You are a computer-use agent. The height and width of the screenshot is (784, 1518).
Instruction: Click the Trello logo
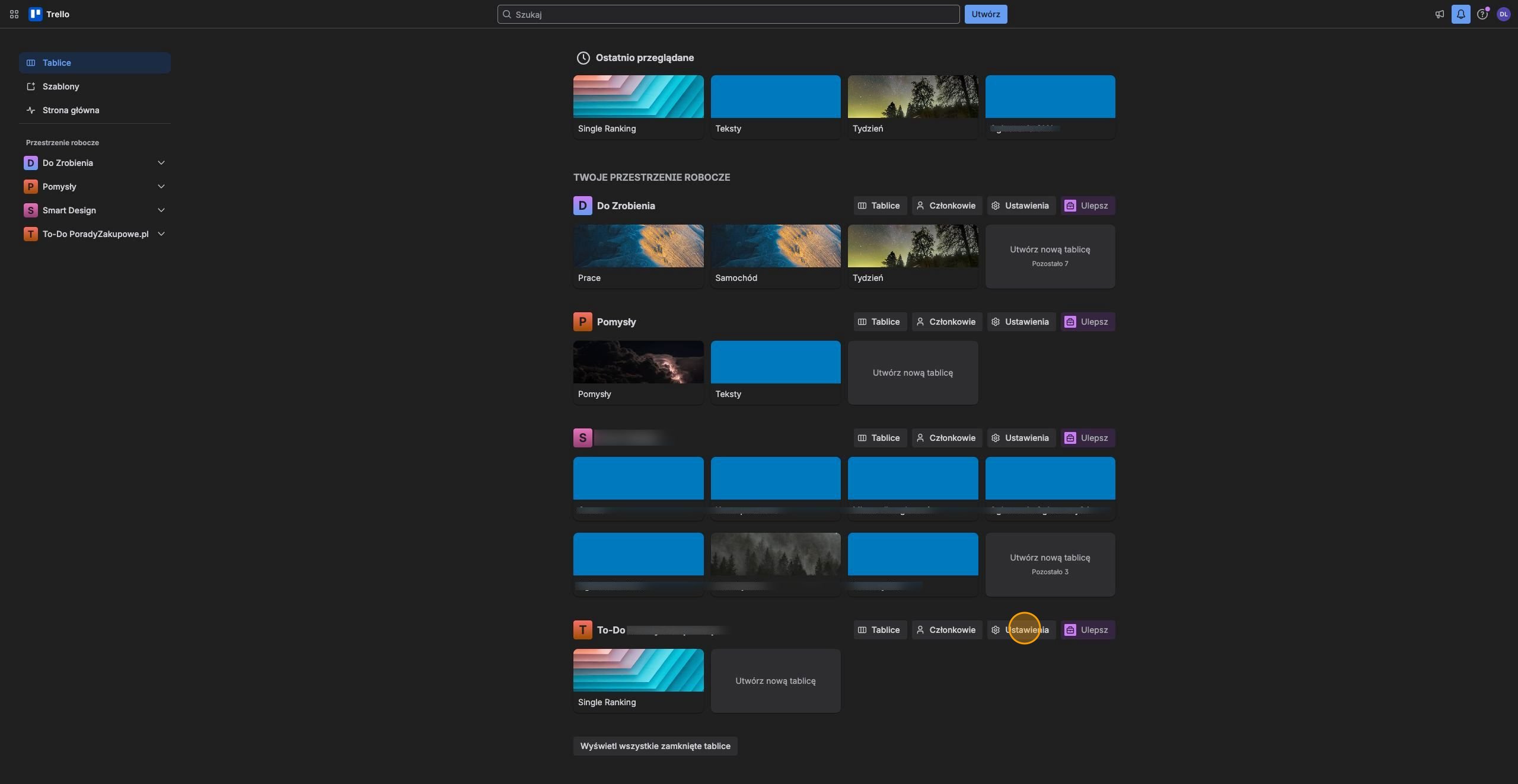(x=49, y=14)
